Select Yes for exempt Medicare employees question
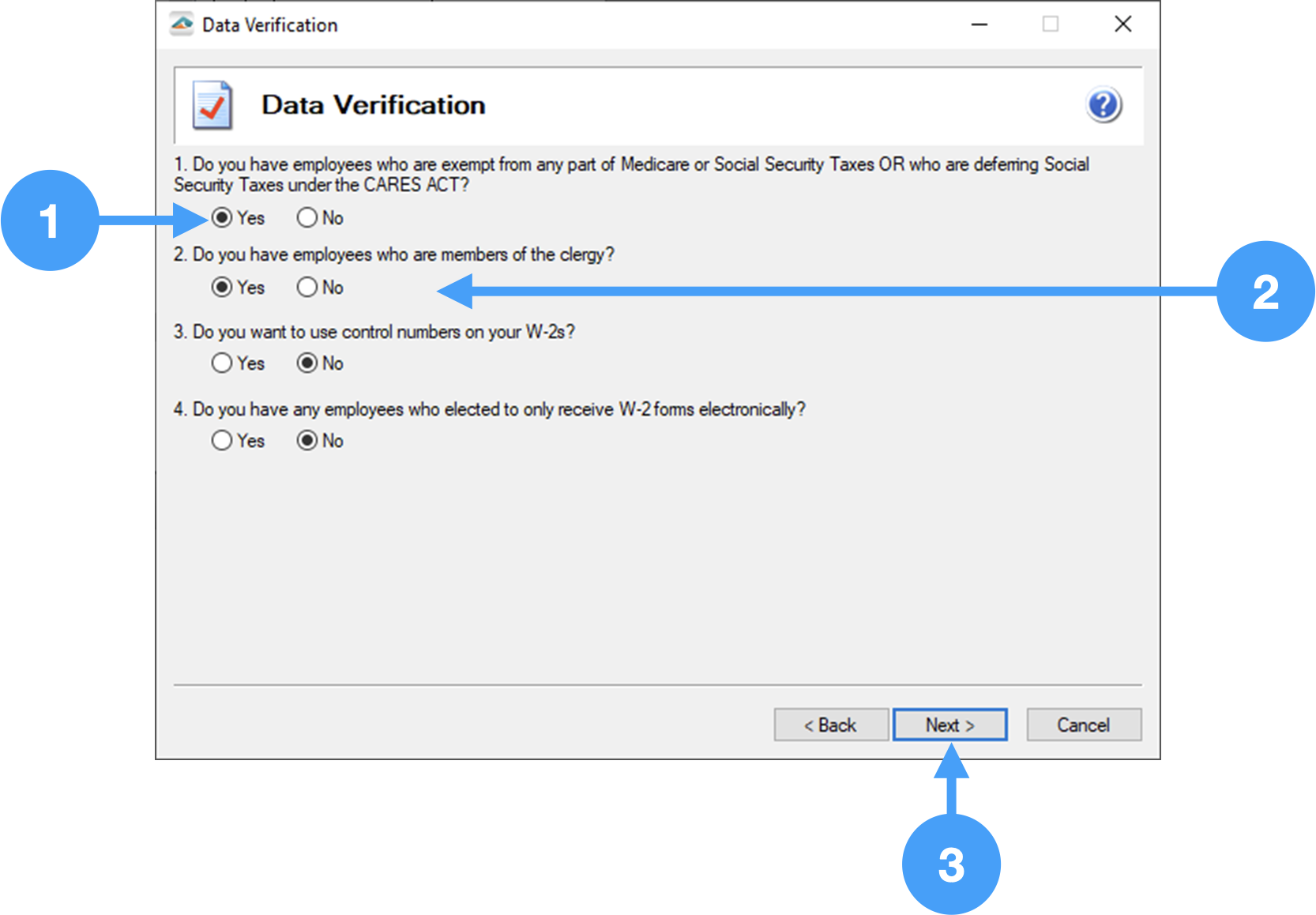The height and width of the screenshot is (915, 1316). (x=222, y=217)
